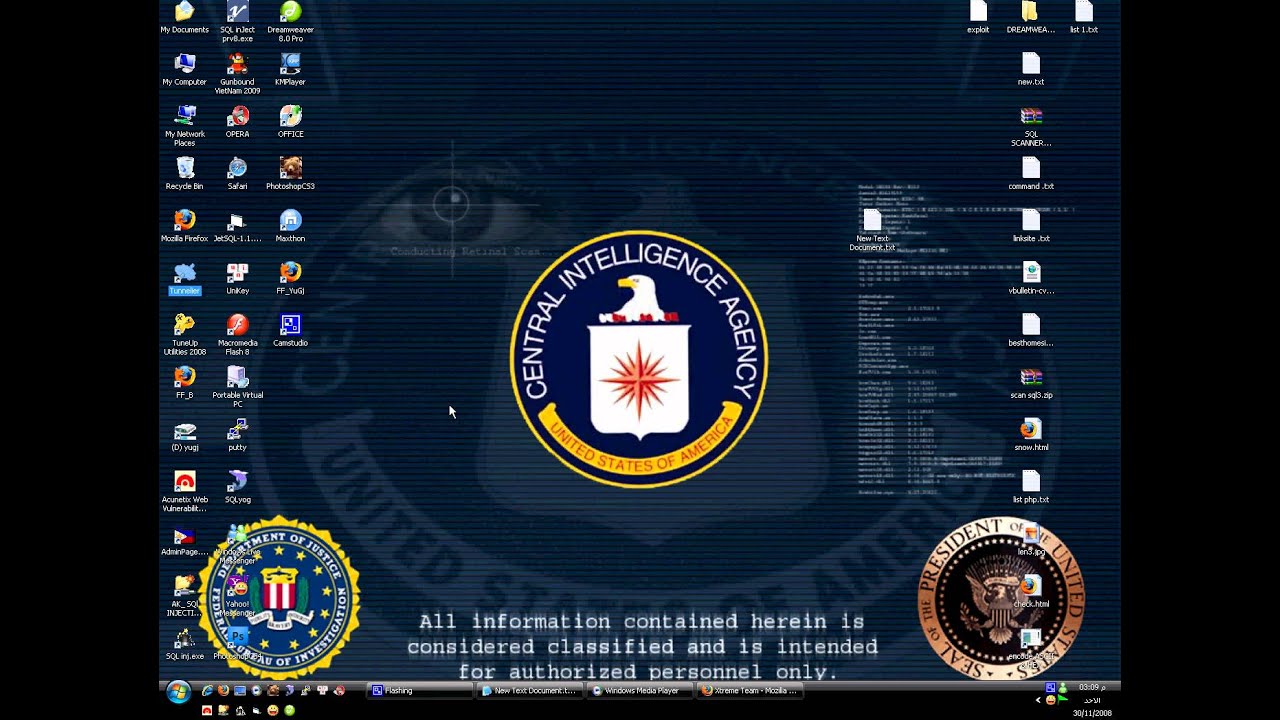The image size is (1280, 720).
Task: Launch UniKey desktop shortcut
Action: [237, 279]
